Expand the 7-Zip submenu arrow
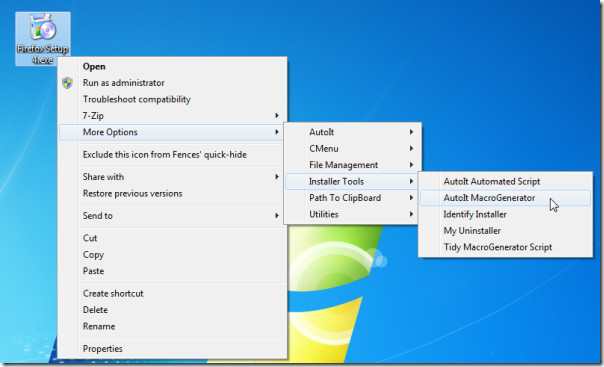604x367 pixels. pyautogui.click(x=277, y=116)
